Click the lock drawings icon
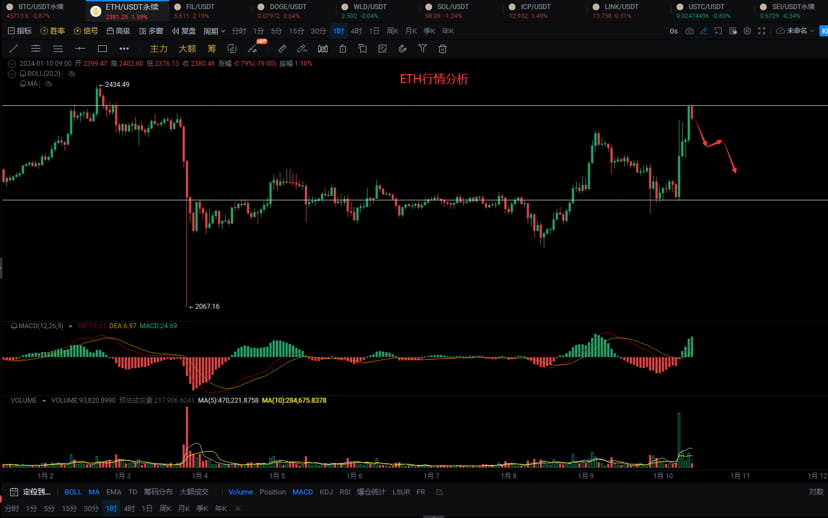Image resolution: width=828 pixels, height=518 pixels. 343,49
